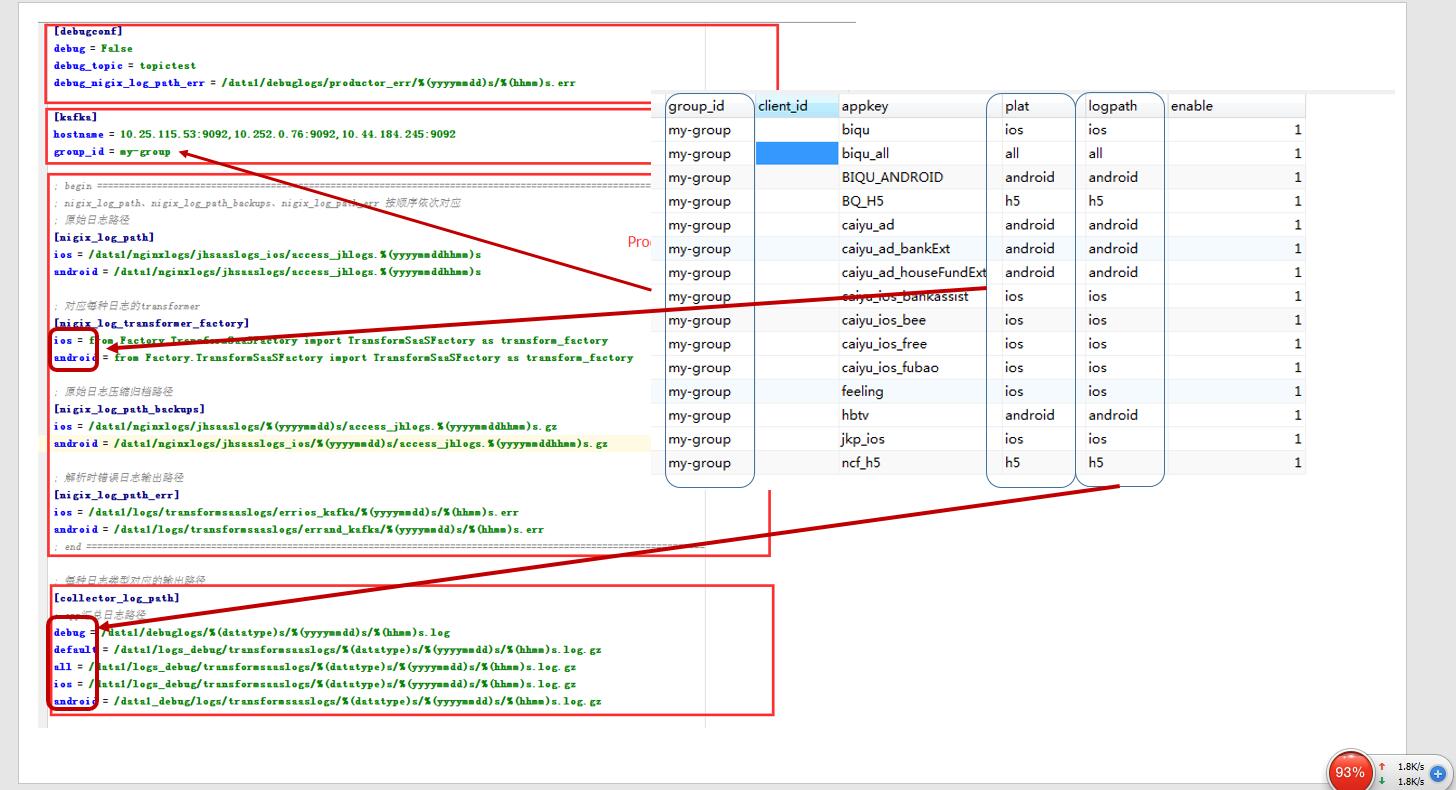Select the caiyu_ios_fubao appkey cell
The image size is (1456, 790).
pos(890,368)
